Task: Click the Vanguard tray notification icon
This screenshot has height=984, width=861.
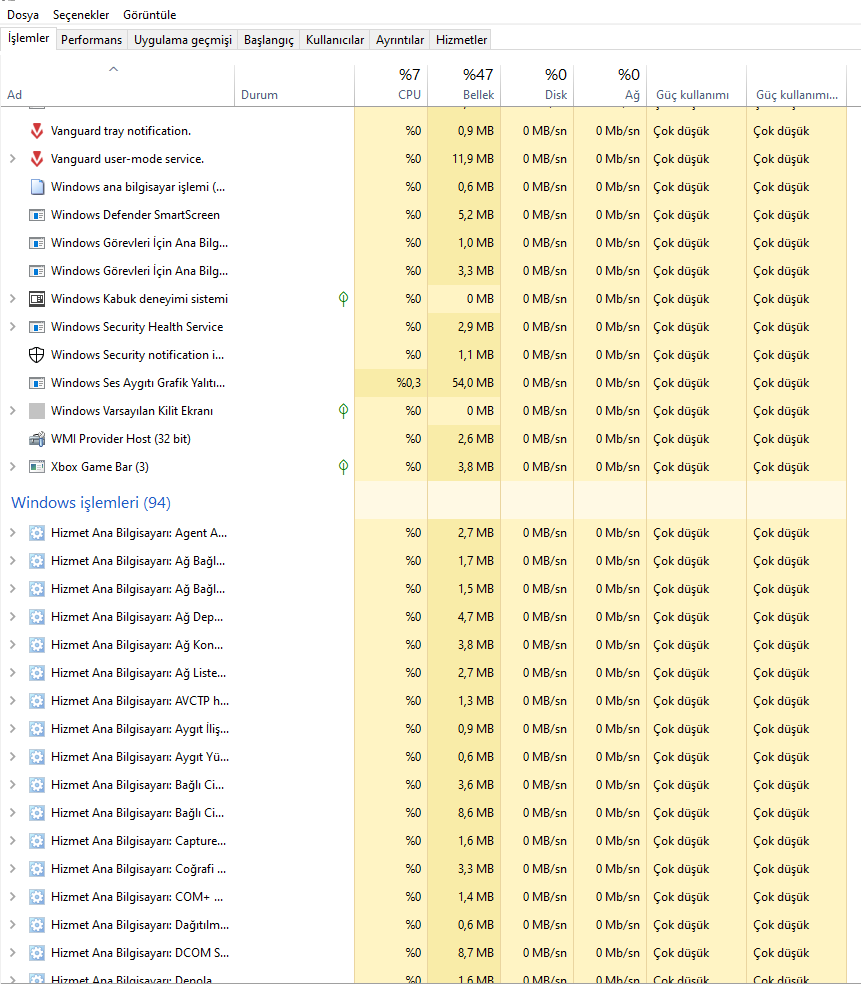Action: 37,131
